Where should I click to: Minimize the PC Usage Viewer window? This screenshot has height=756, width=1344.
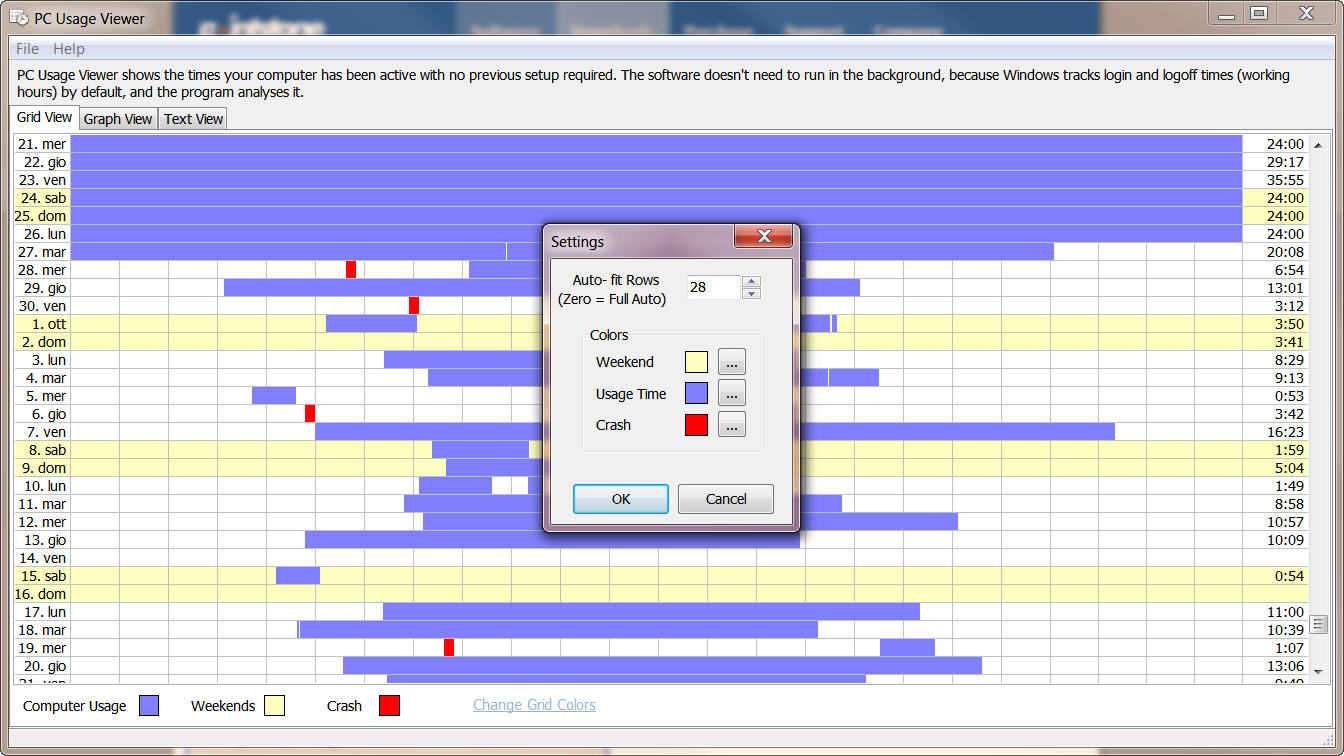click(x=1226, y=12)
